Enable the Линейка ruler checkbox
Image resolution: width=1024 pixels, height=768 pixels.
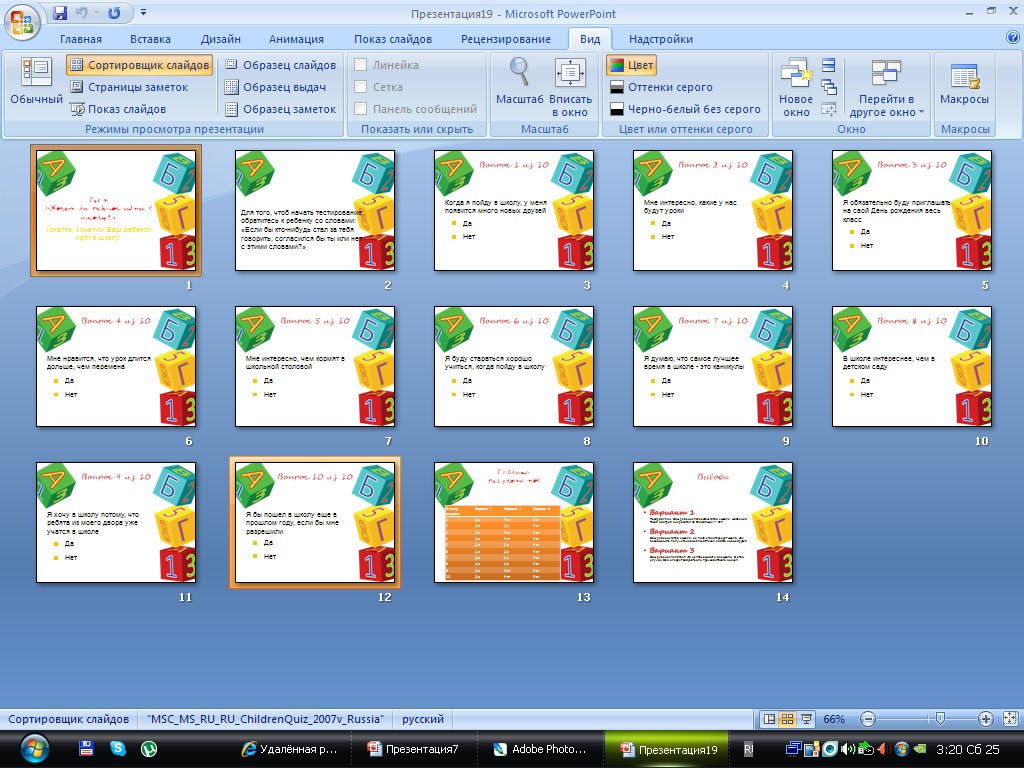(x=361, y=65)
